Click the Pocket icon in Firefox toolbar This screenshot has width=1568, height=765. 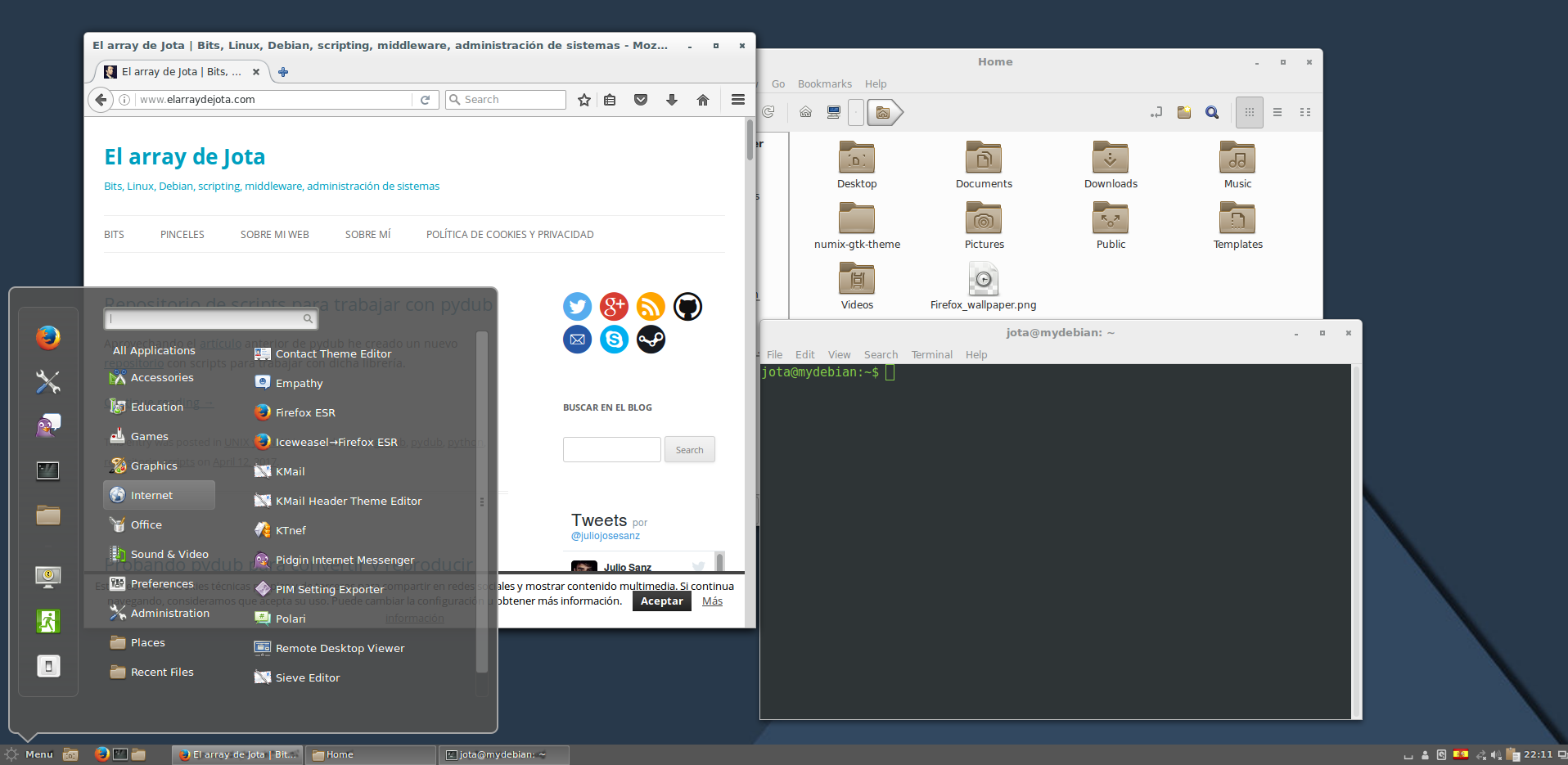pos(641,100)
